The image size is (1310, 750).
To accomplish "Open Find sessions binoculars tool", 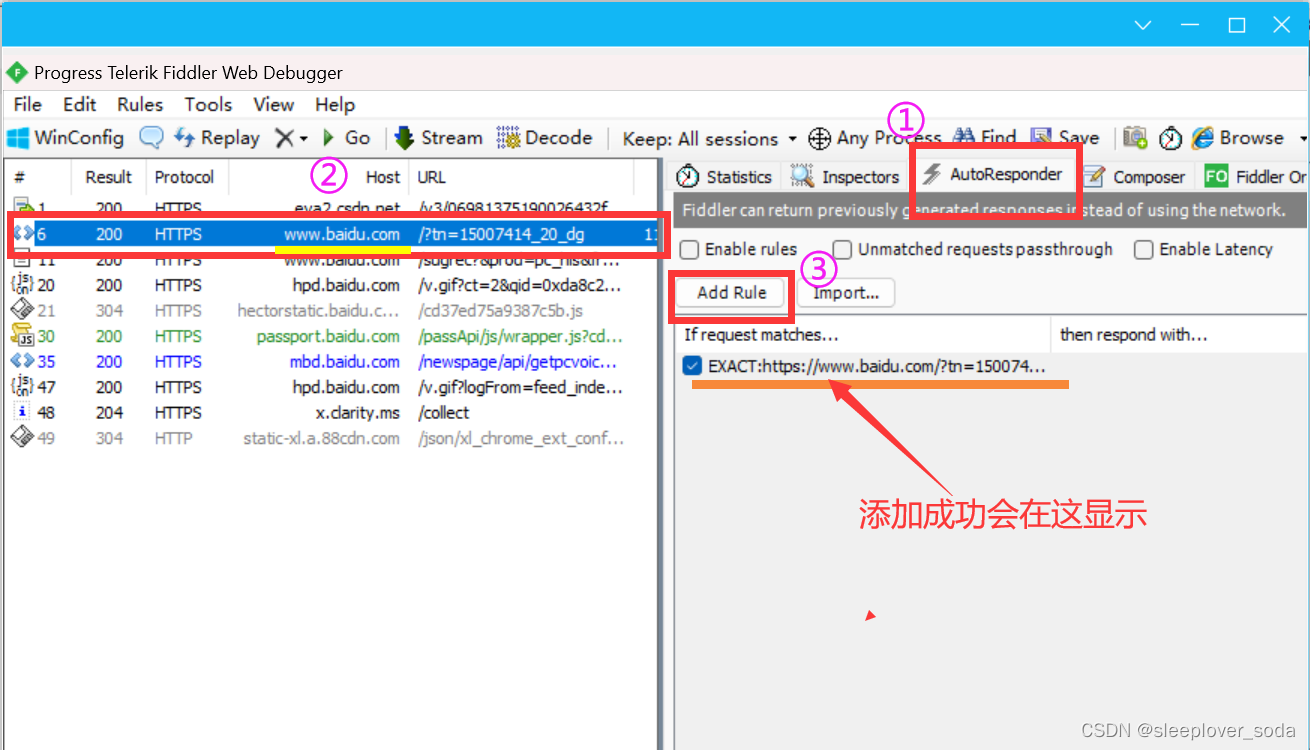I will pyautogui.click(x=985, y=138).
